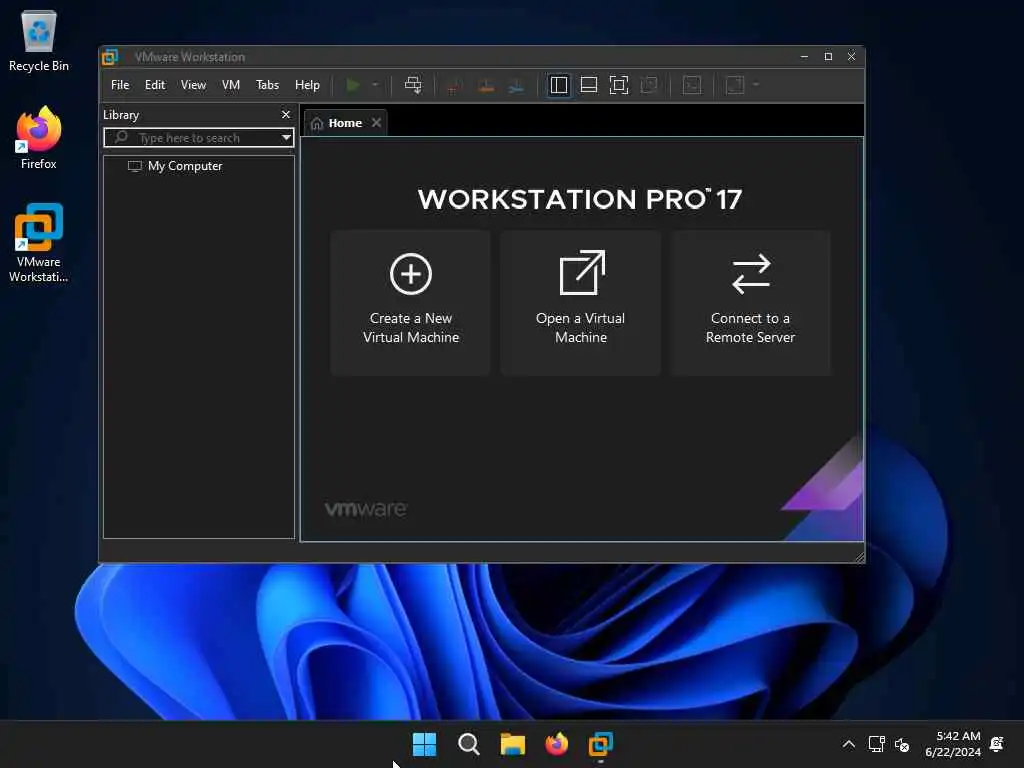Click the Enter Full Screen toolbar icon
This screenshot has width=1024, height=768.
pos(618,85)
